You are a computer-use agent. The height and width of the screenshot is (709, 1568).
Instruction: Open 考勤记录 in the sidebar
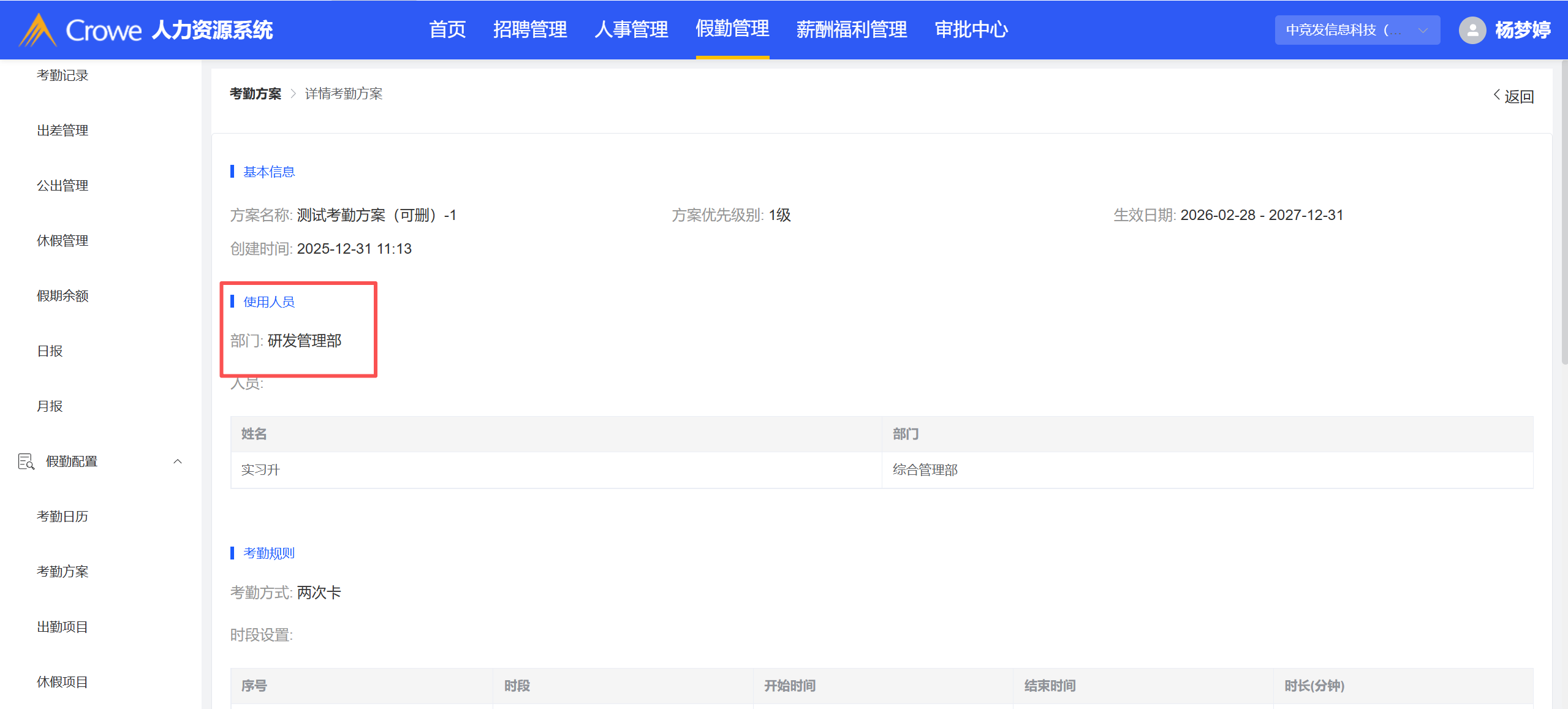62,75
